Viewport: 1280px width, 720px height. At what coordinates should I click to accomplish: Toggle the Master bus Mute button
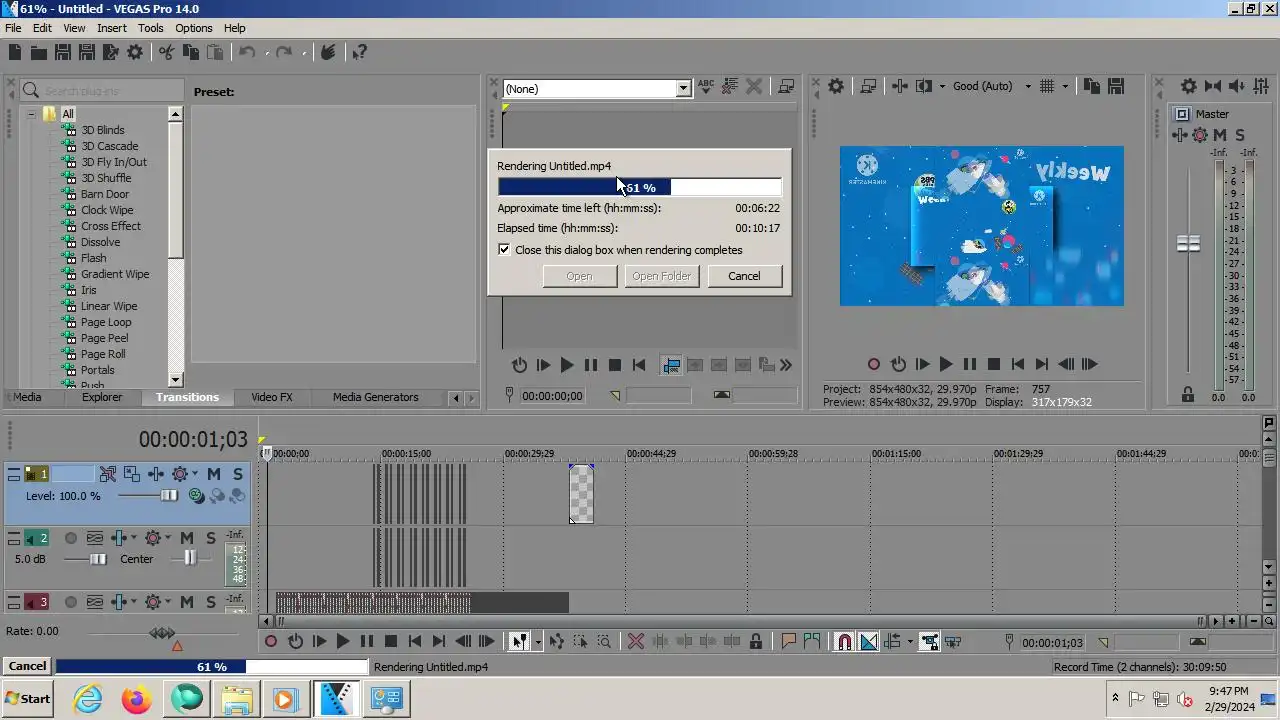click(1222, 135)
